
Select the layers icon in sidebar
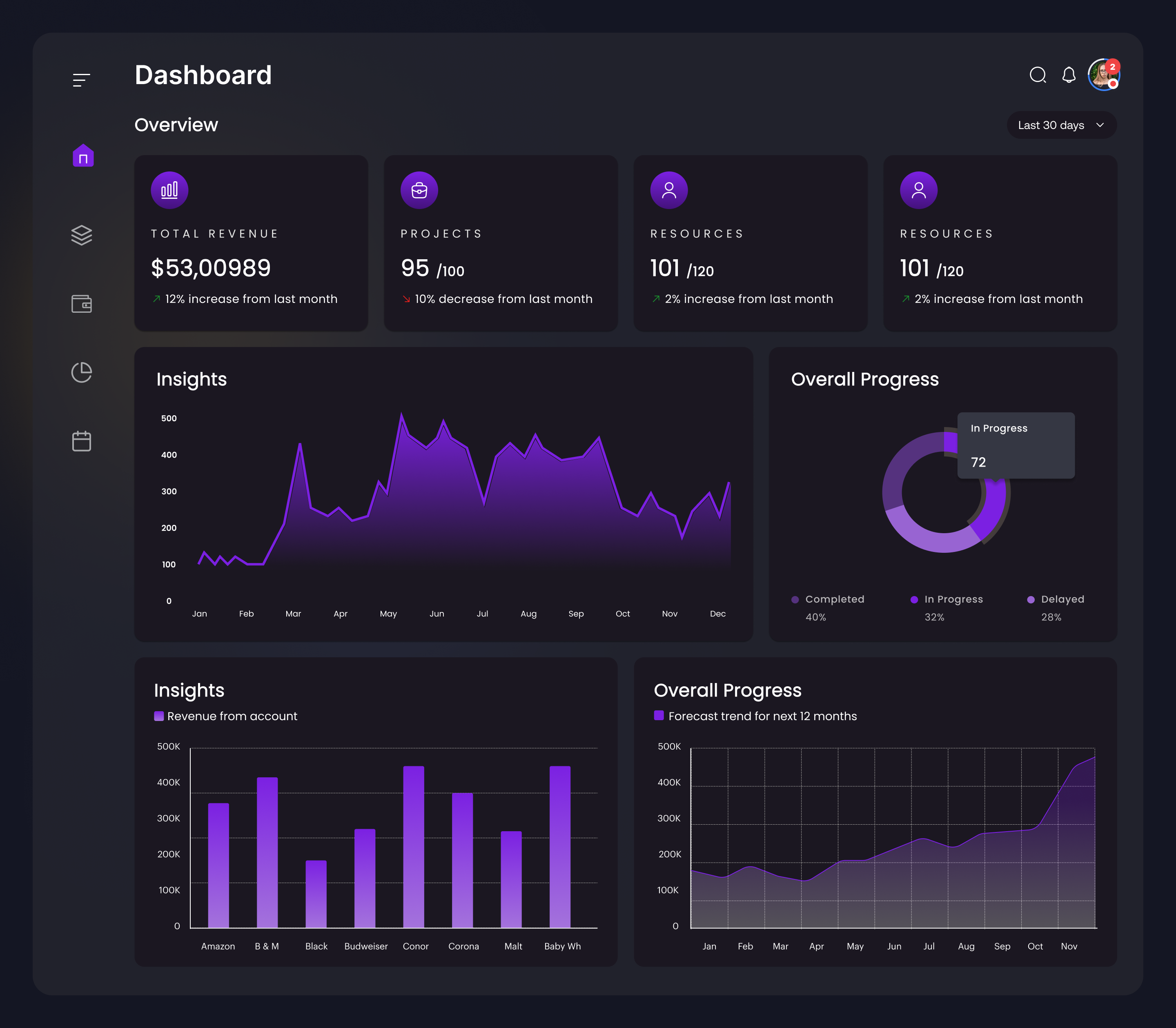pos(82,235)
